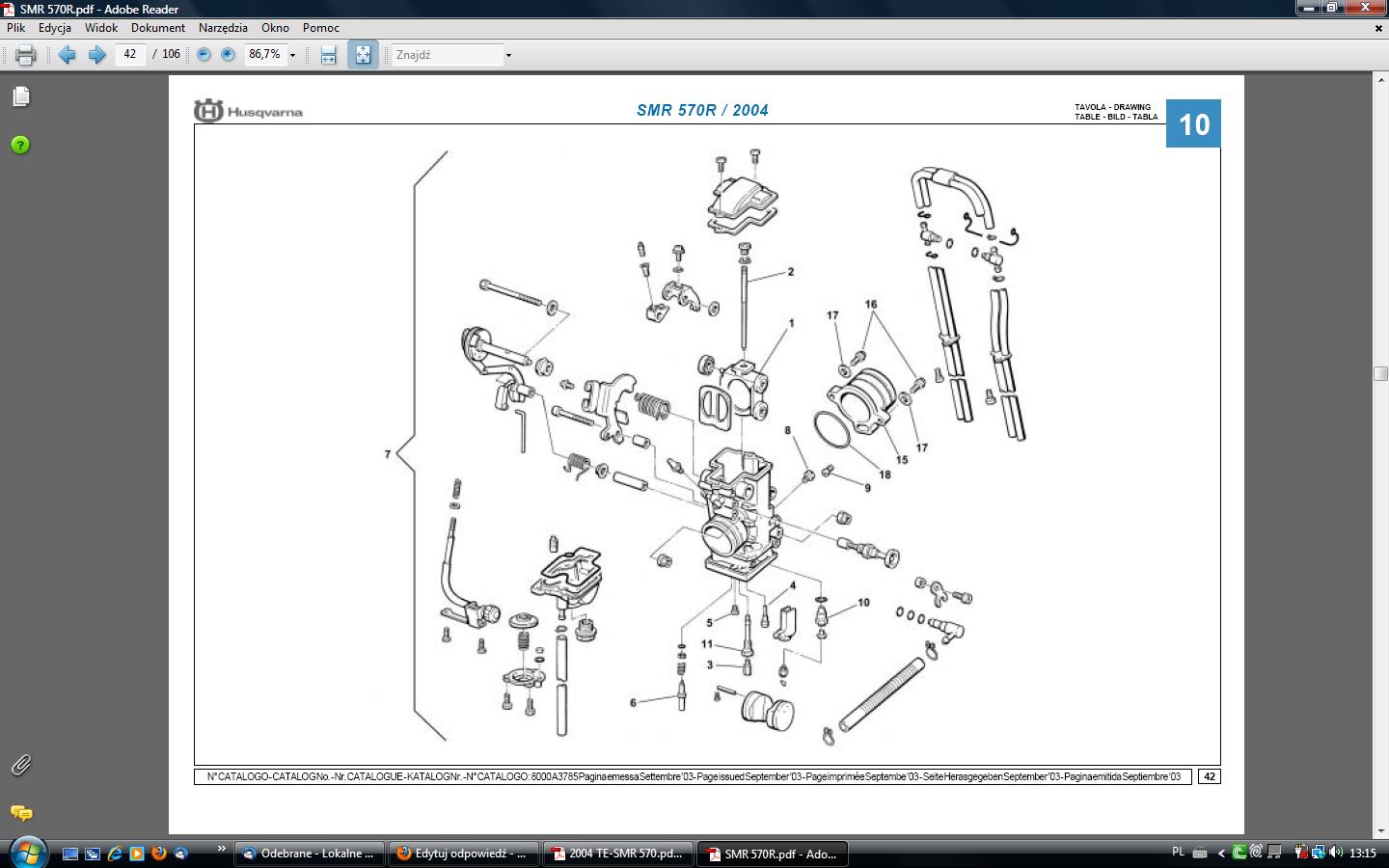Open the green help question mark panel
1389x868 pixels.
pyautogui.click(x=20, y=145)
